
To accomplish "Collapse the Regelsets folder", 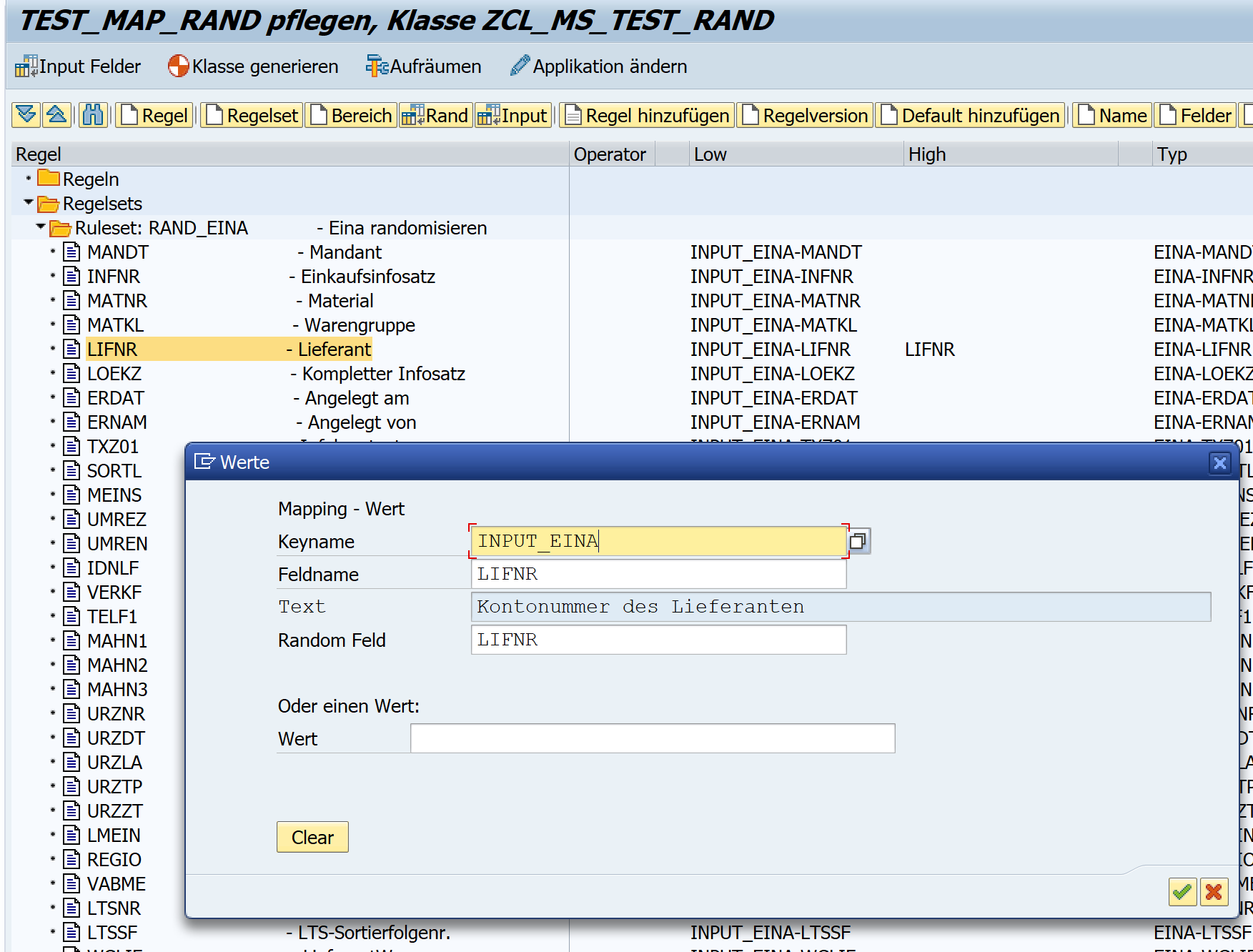I will 29,203.
